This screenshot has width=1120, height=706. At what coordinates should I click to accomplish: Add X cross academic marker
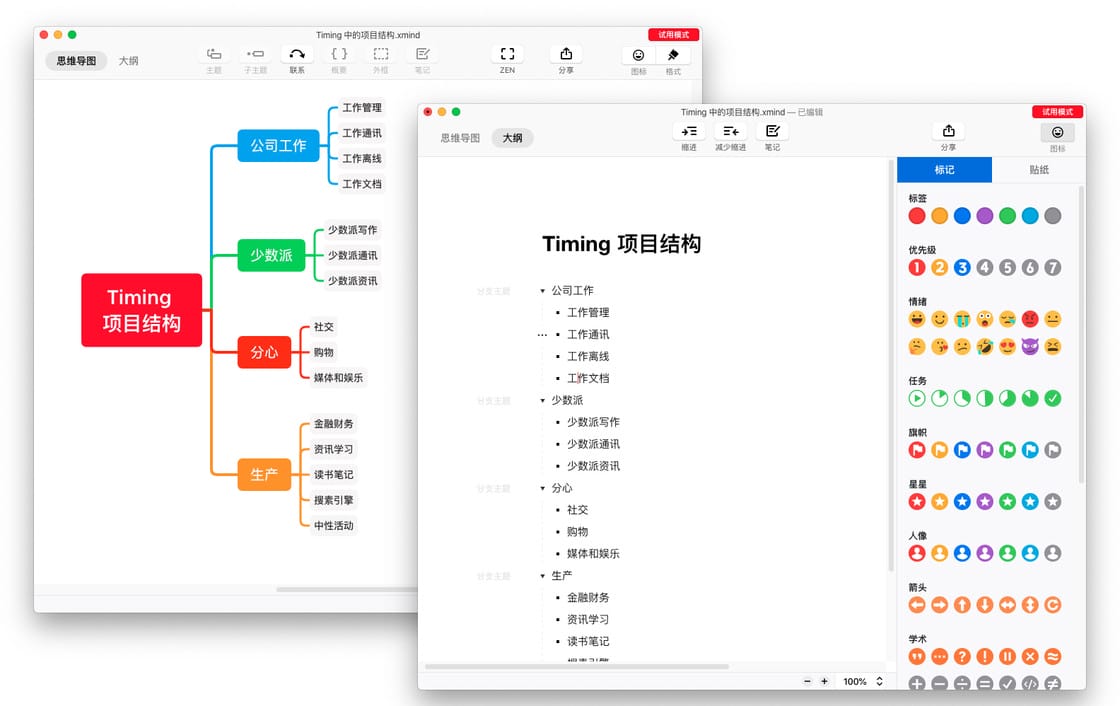(1030, 657)
